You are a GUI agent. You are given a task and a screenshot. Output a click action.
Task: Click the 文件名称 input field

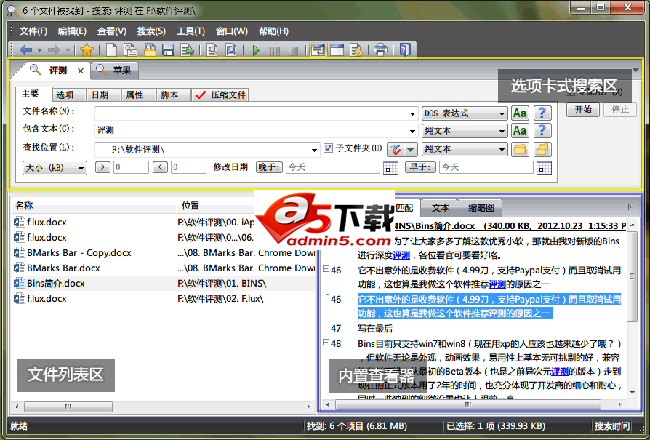point(255,113)
